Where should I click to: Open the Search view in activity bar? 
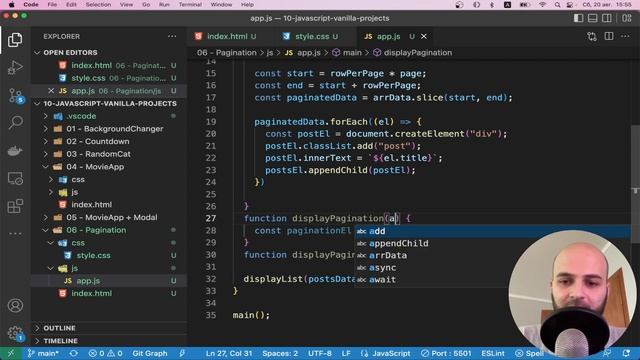tap(15, 122)
